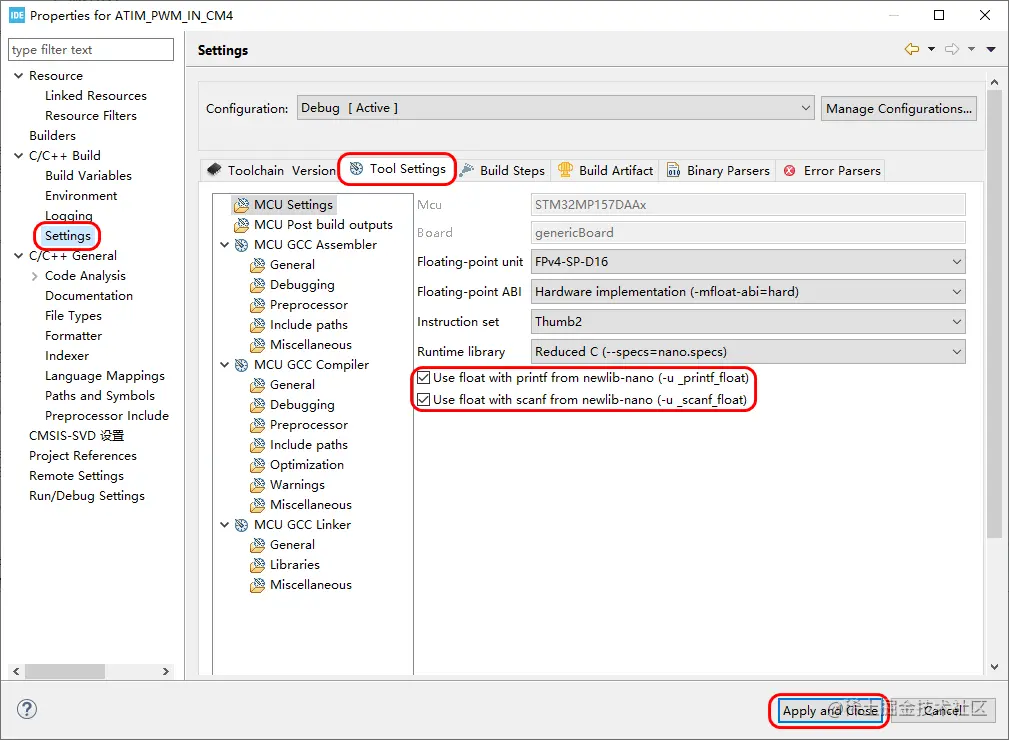Click the settings pane scroll down arrow
1009x740 pixels.
point(994,667)
